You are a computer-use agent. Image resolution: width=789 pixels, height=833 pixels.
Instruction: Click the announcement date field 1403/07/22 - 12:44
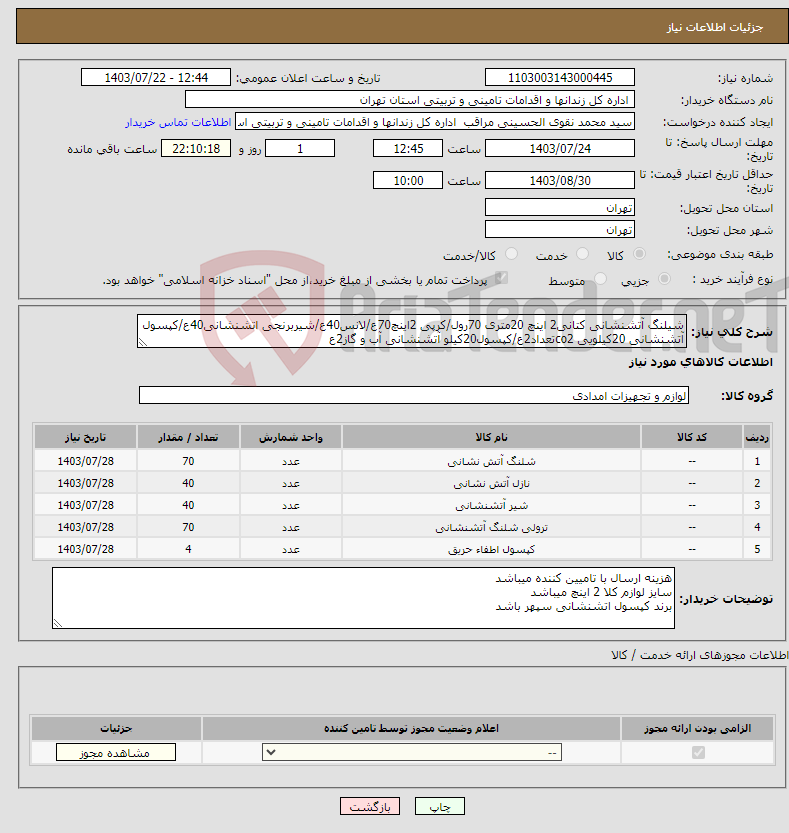coord(156,78)
